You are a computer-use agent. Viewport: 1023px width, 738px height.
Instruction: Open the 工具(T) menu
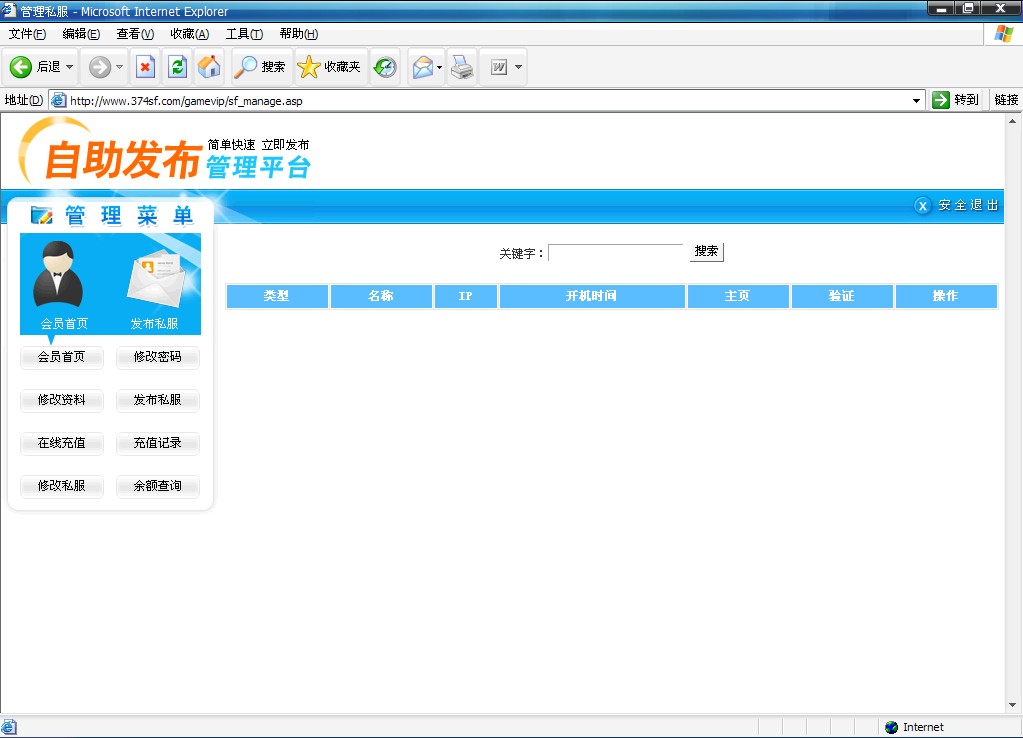click(244, 34)
